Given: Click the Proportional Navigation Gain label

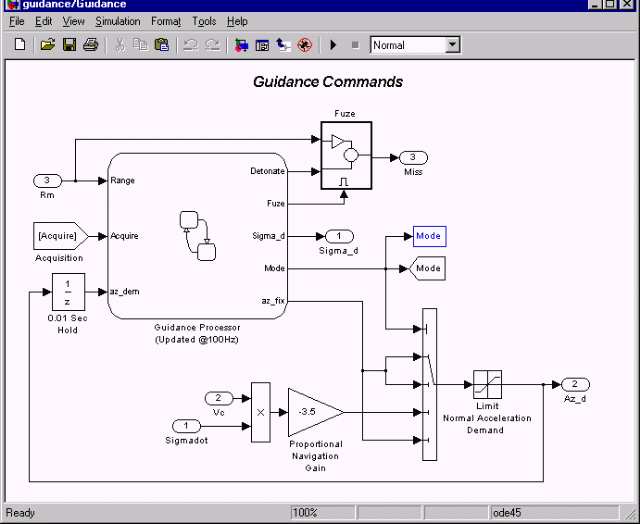Looking at the screenshot, I should (316, 456).
